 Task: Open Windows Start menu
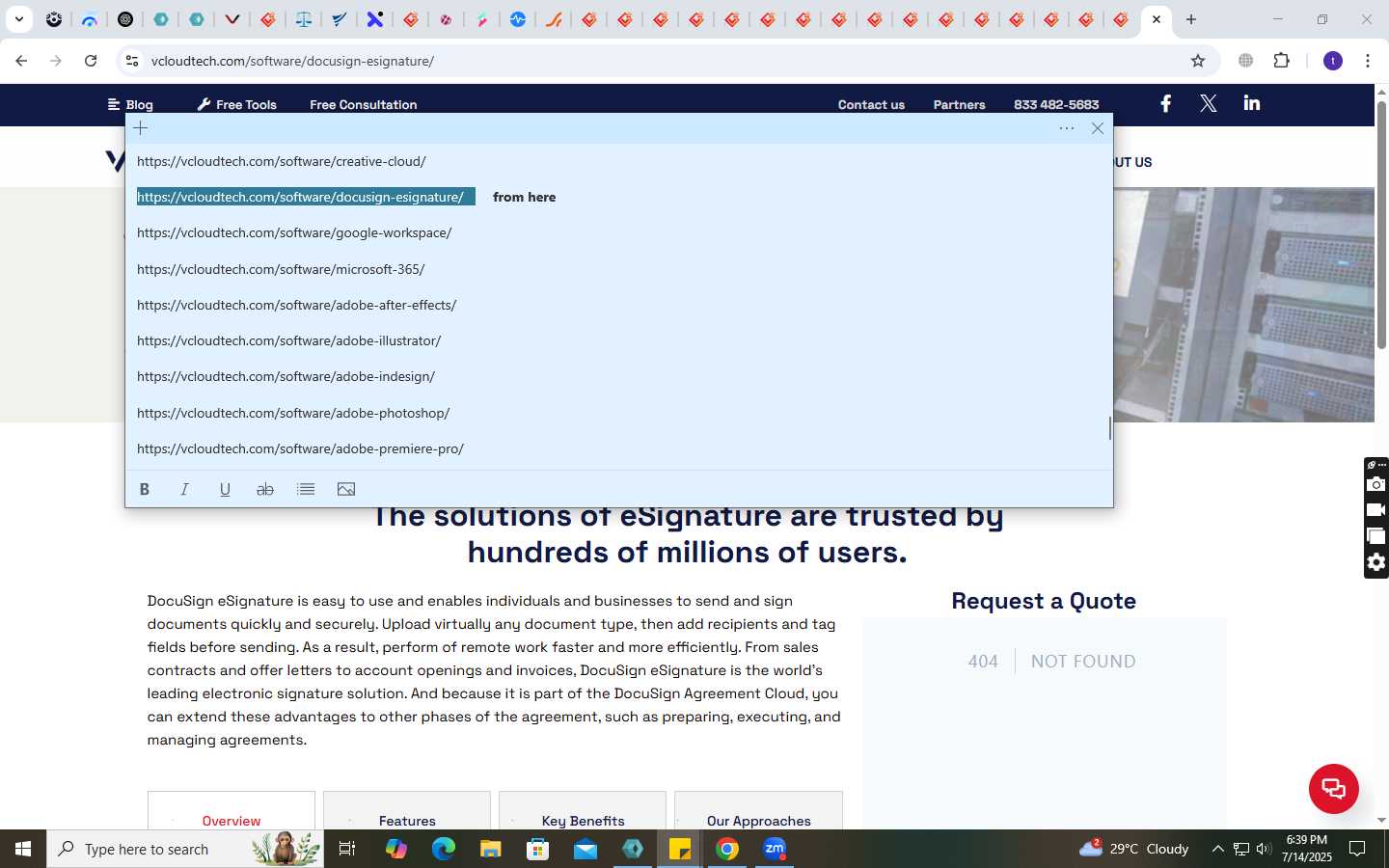tap(23, 849)
